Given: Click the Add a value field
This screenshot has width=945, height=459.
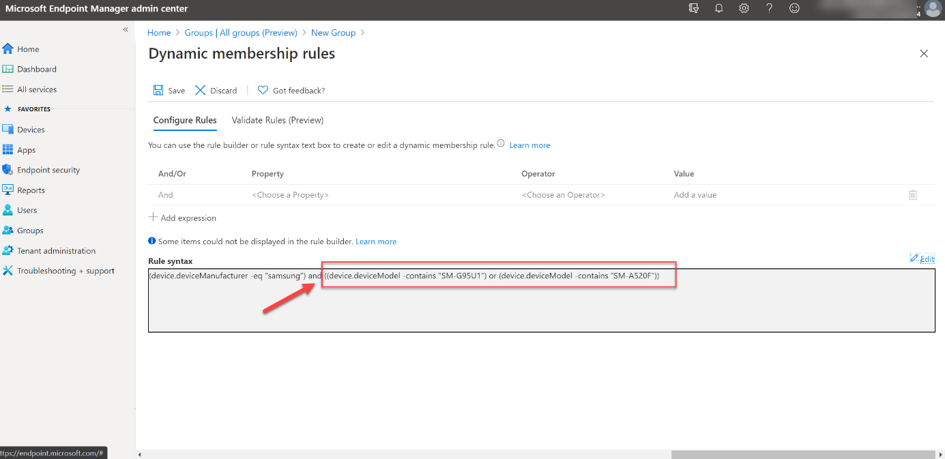Looking at the screenshot, I should (x=695, y=195).
